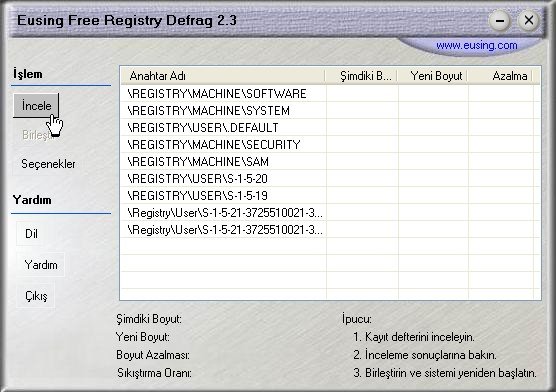Open the www.eusing.com link
Screen dimensions: 556x392
pyautogui.click(x=477, y=45)
